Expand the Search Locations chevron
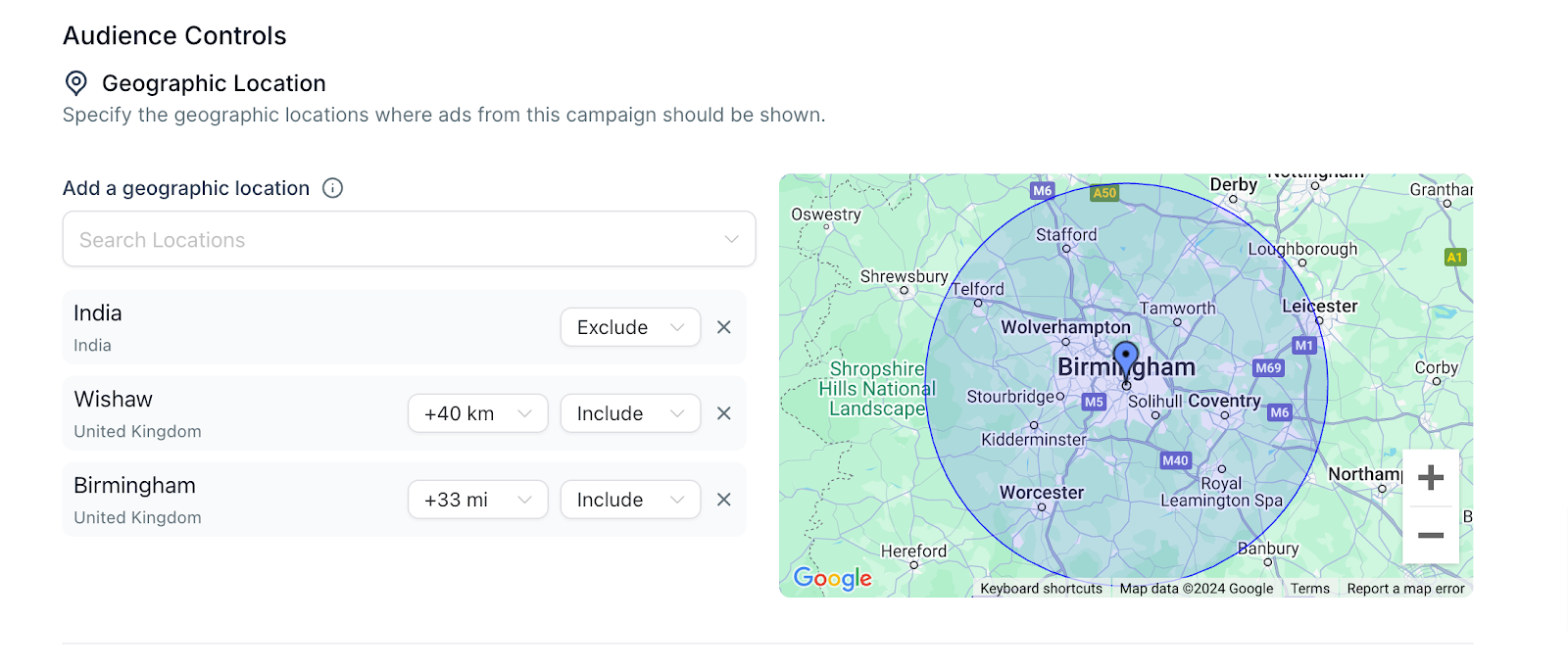This screenshot has height=671, width=1568. click(731, 239)
